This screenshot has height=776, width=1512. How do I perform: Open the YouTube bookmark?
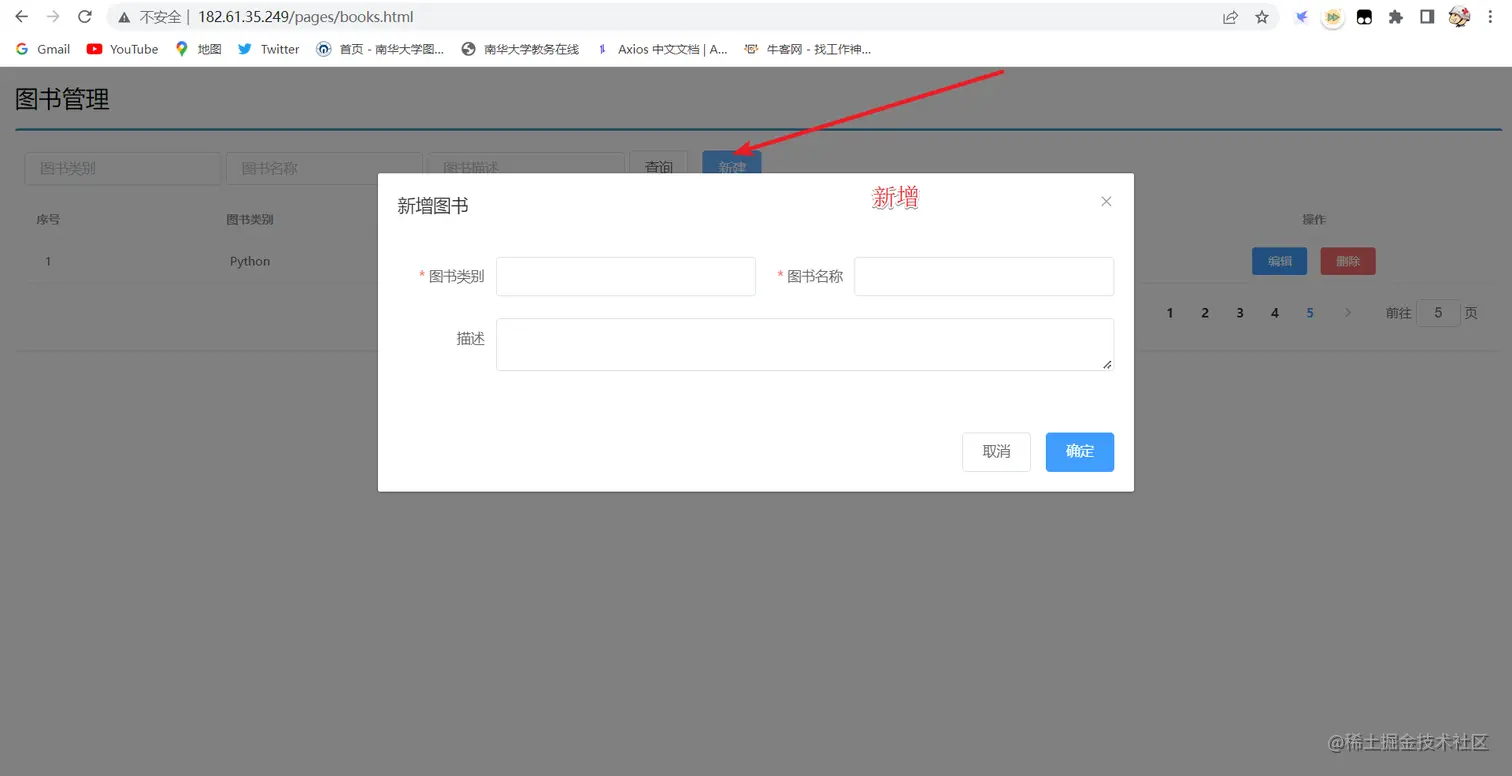point(122,49)
